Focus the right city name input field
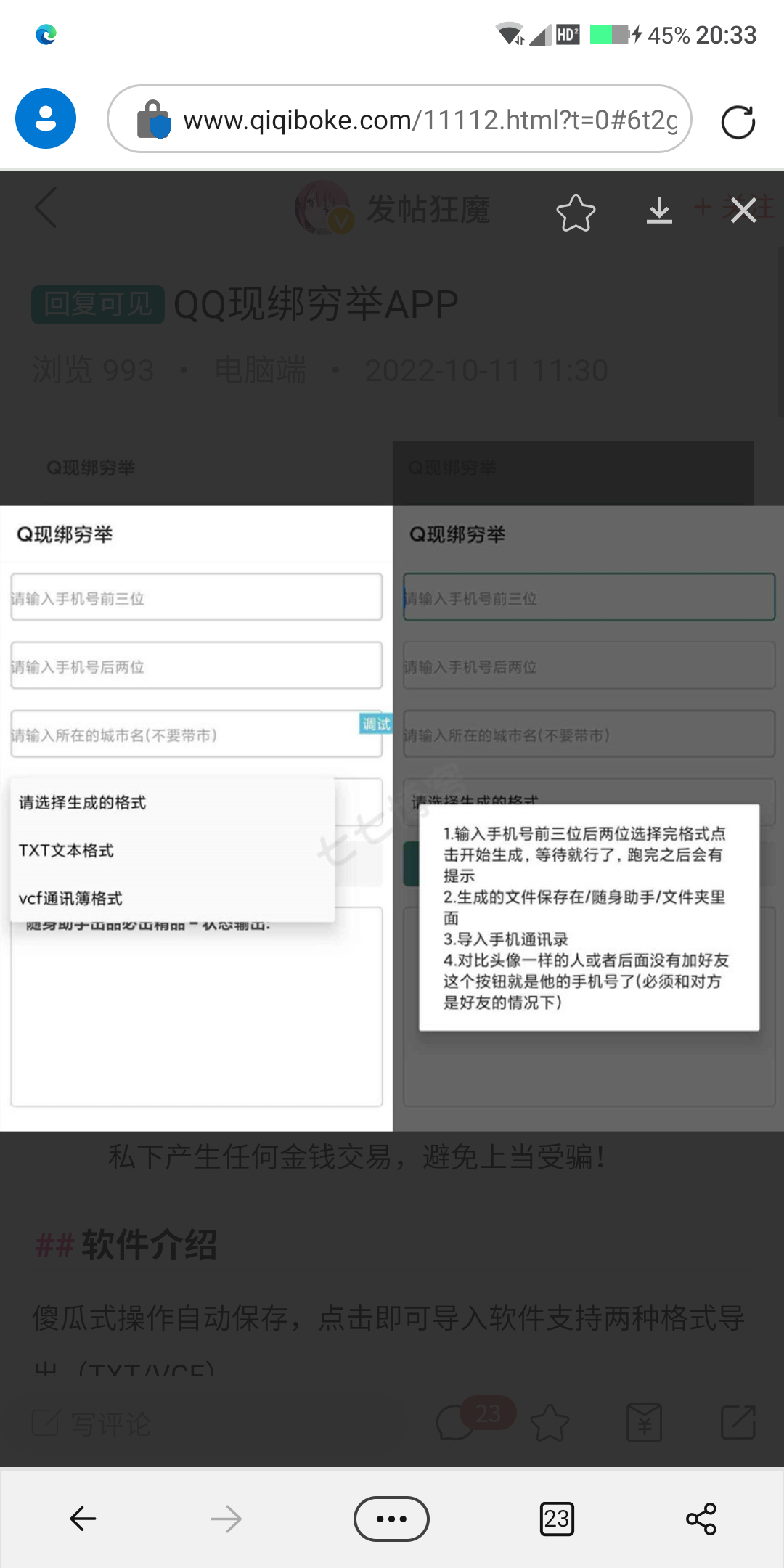 (589, 734)
